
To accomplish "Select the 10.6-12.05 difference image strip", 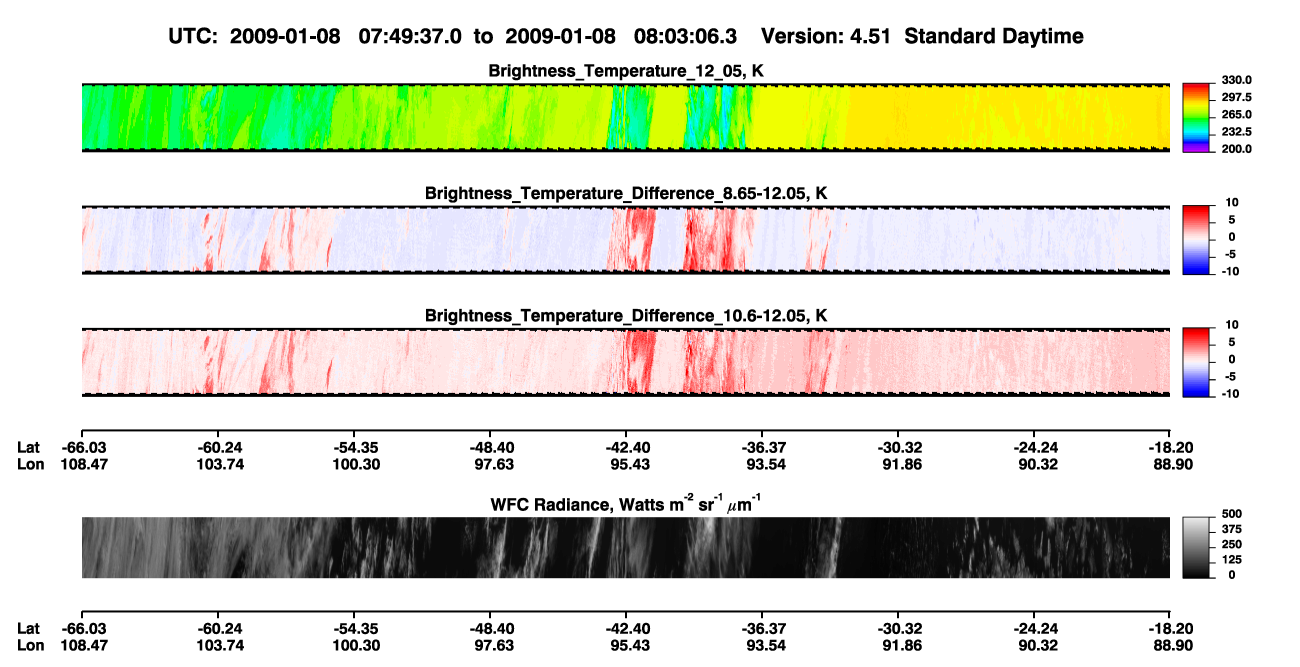I will [x=626, y=363].
